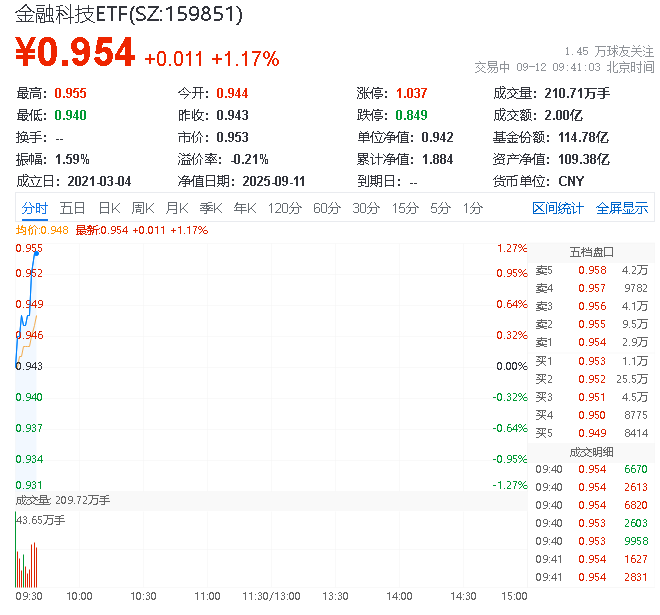660x615 pixels.
Task: Select 买4 order row at 0.950
Action: [x=591, y=415]
